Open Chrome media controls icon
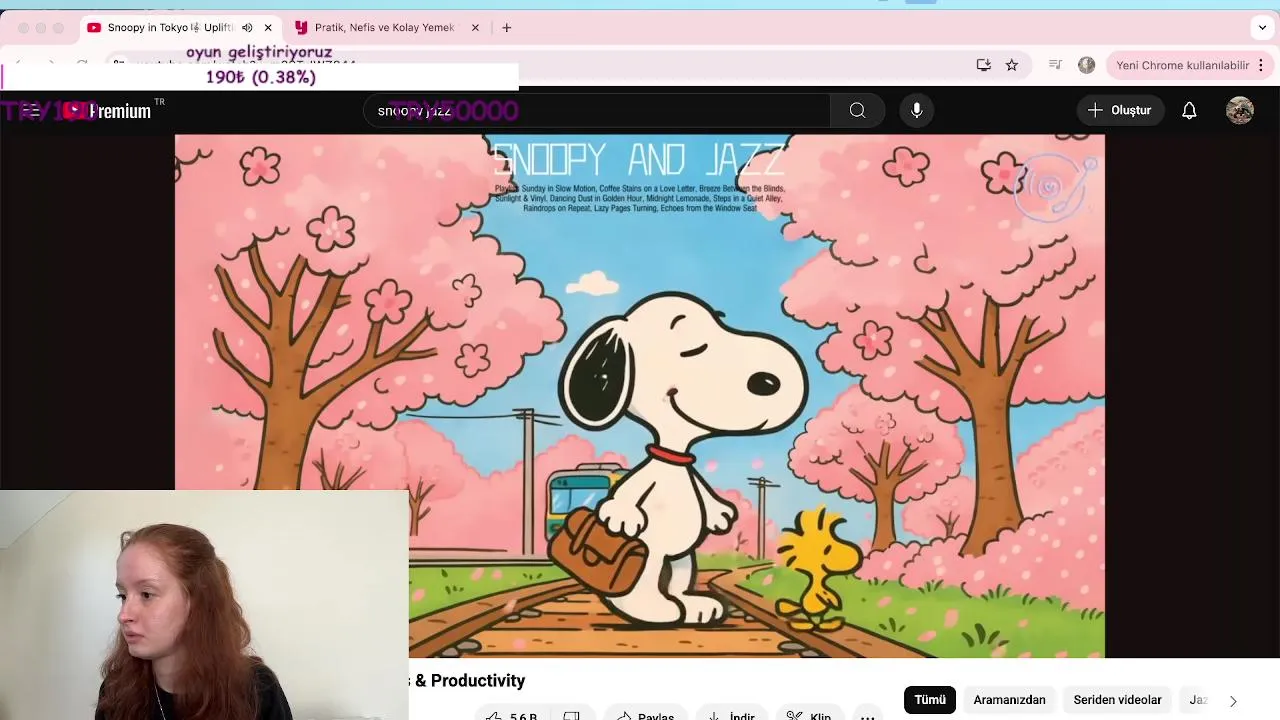Screen dimensions: 1280x720 (x=1055, y=65)
